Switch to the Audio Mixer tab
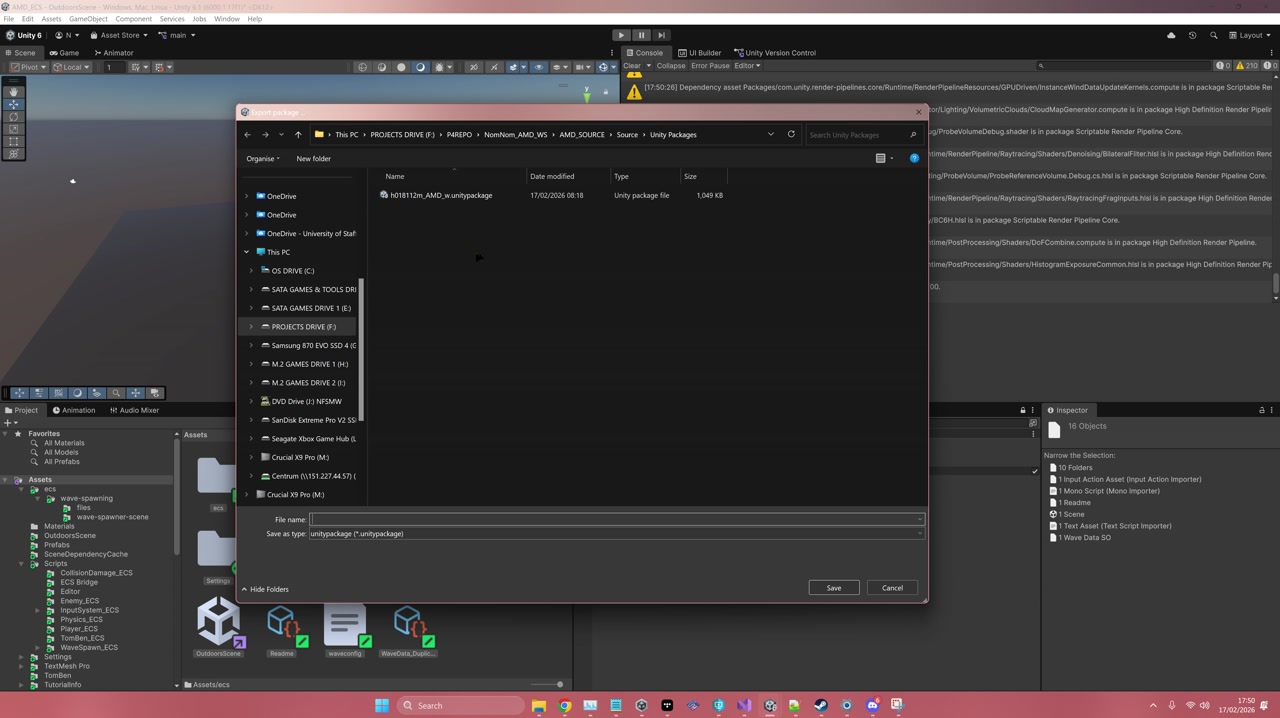The image size is (1280, 718). 134,410
